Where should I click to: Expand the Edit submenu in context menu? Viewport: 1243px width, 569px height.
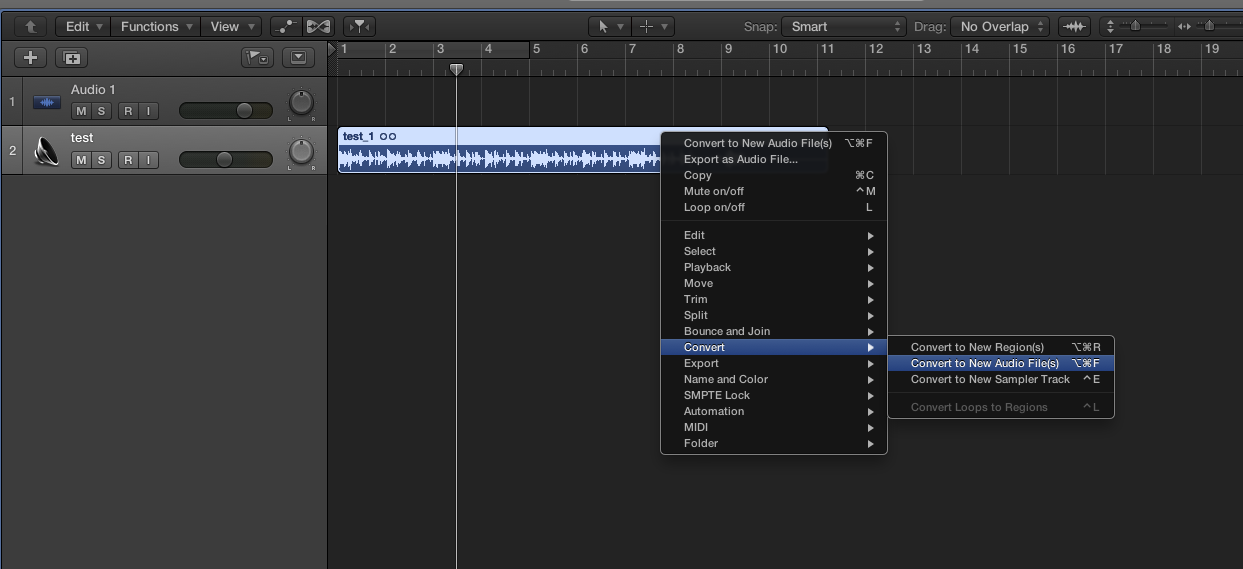(774, 236)
